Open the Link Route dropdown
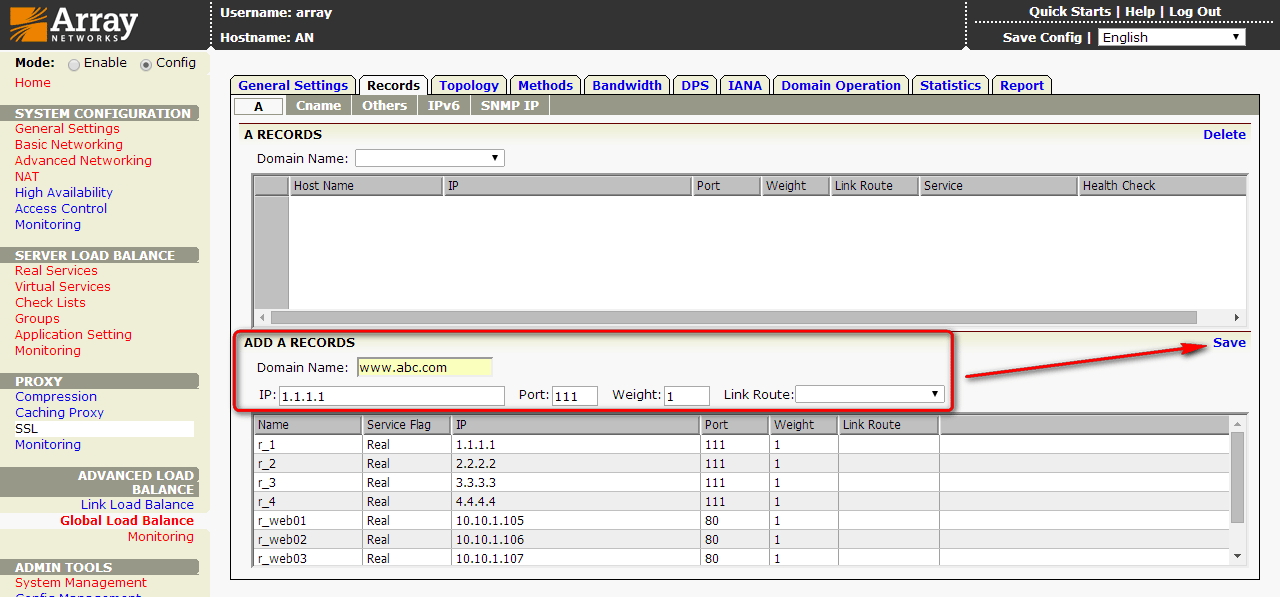Image resolution: width=1280 pixels, height=597 pixels. pyautogui.click(x=870, y=394)
